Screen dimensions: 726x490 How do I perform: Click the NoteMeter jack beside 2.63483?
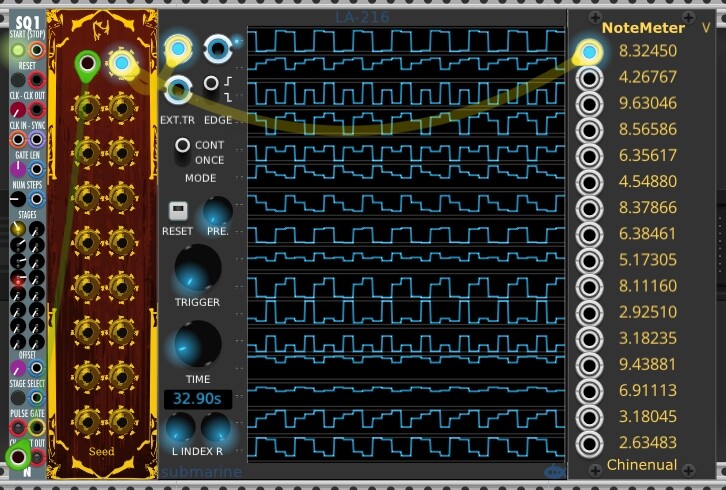(x=590, y=443)
